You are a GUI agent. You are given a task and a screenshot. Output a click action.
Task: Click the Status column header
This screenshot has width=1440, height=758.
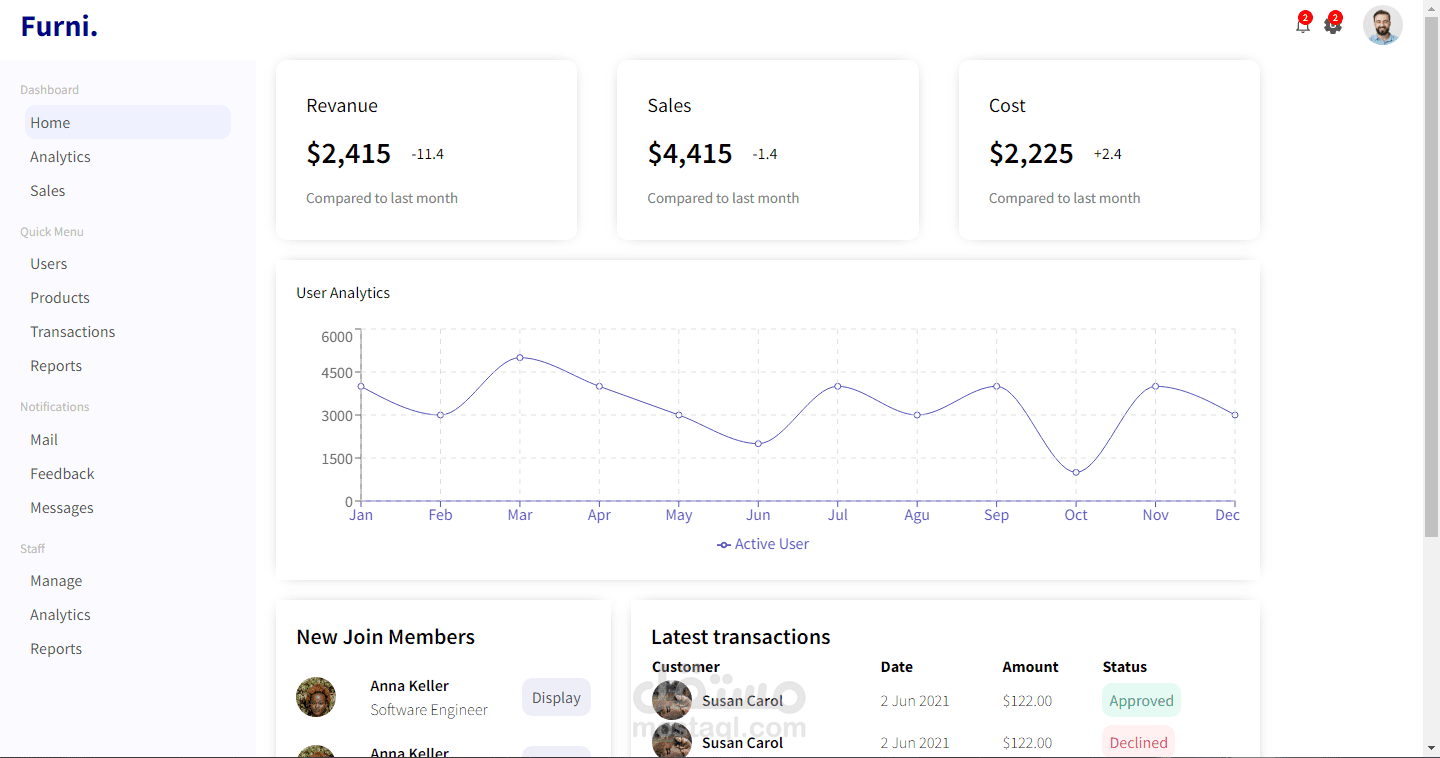pyautogui.click(x=1124, y=667)
